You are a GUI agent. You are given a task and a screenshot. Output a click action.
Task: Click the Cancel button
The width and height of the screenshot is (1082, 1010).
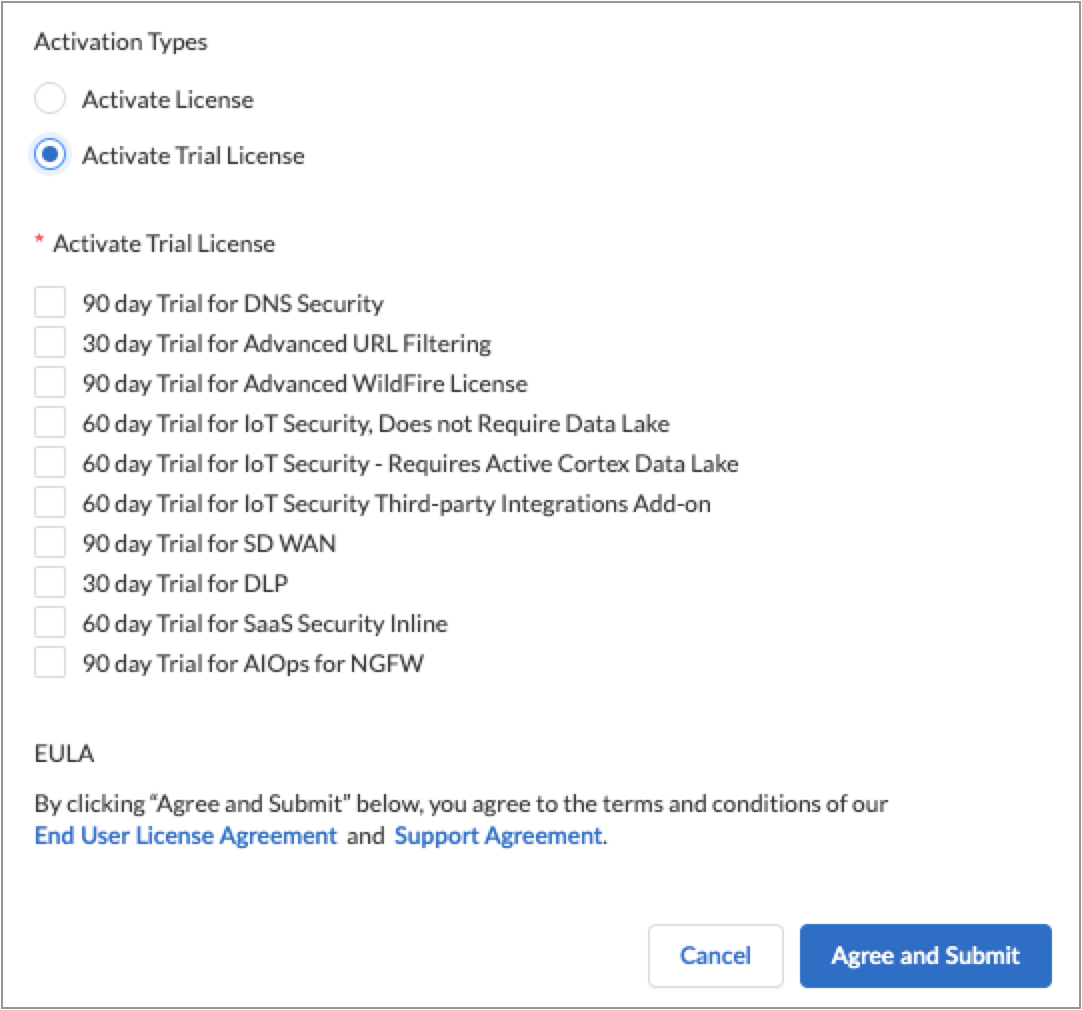click(715, 955)
